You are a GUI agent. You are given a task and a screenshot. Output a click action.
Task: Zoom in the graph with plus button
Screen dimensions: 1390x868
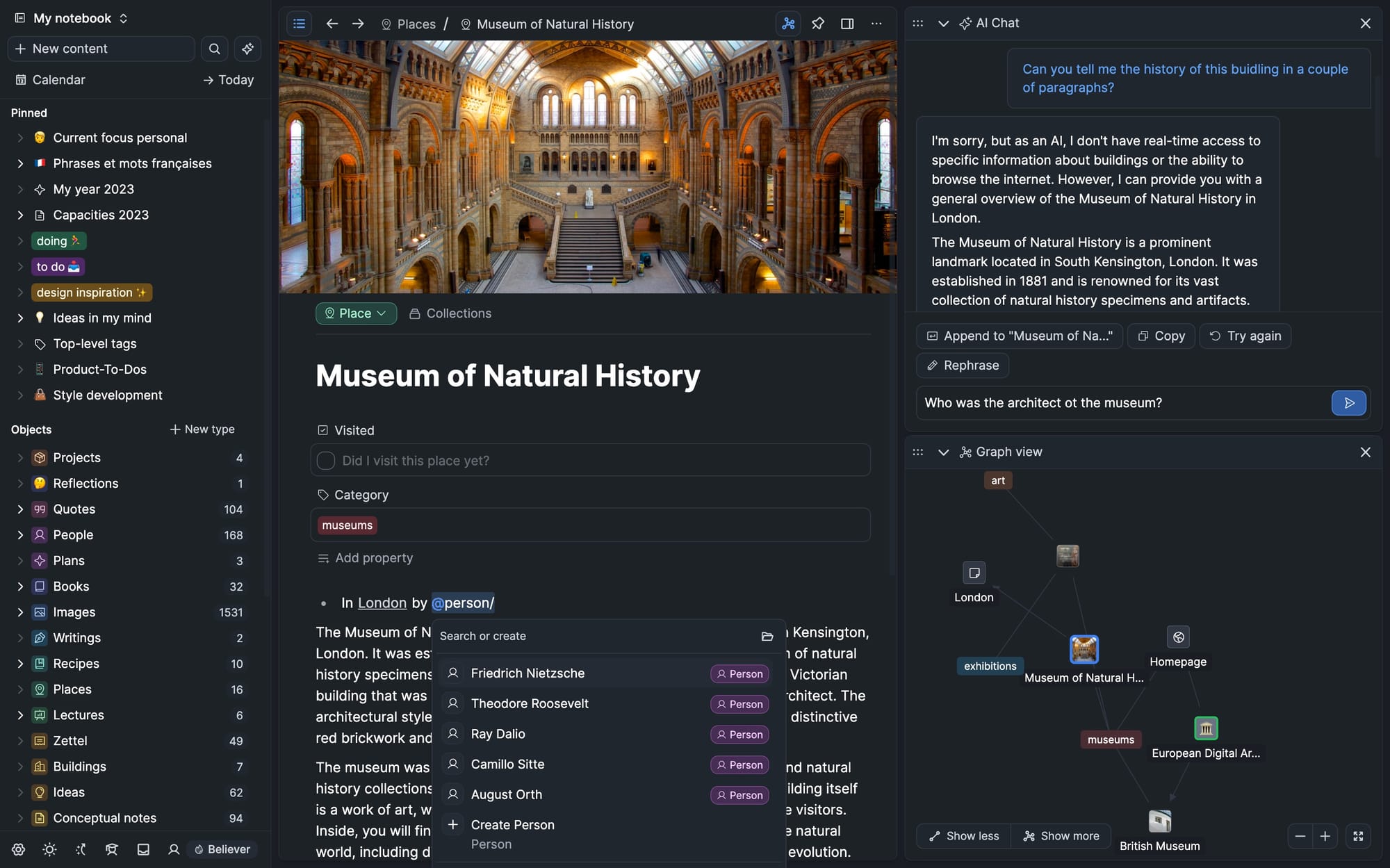point(1325,836)
